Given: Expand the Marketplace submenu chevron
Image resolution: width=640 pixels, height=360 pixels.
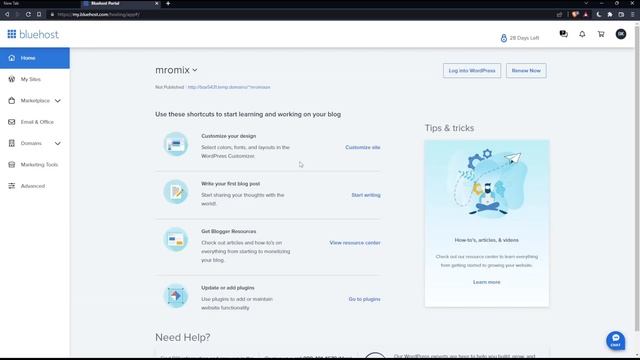Looking at the screenshot, I should click(x=58, y=101).
